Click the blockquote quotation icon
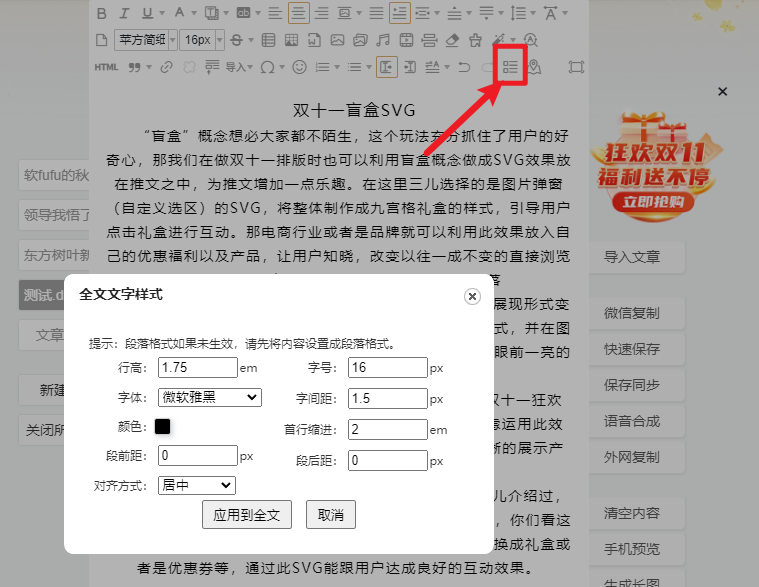This screenshot has width=759, height=587. (x=135, y=67)
